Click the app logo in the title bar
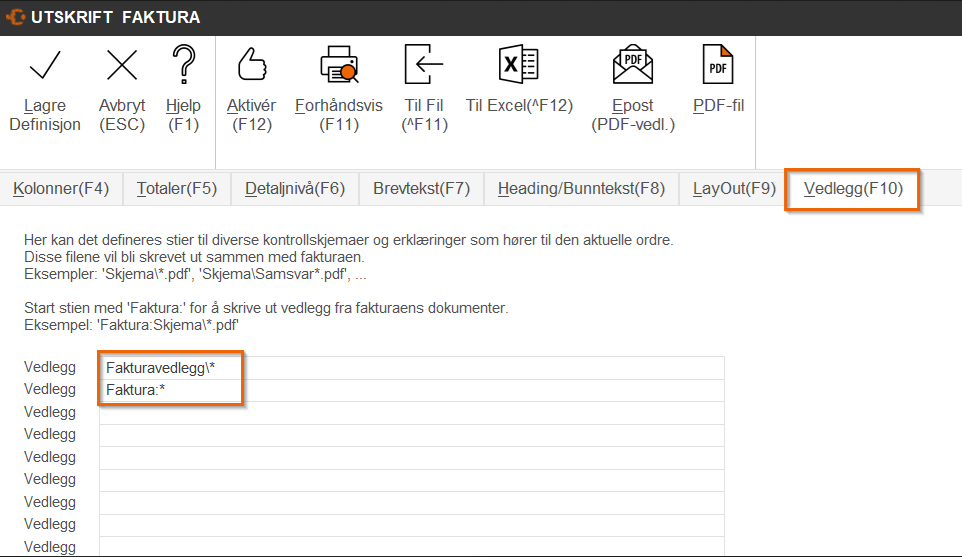The height and width of the screenshot is (557, 962). [16, 17]
